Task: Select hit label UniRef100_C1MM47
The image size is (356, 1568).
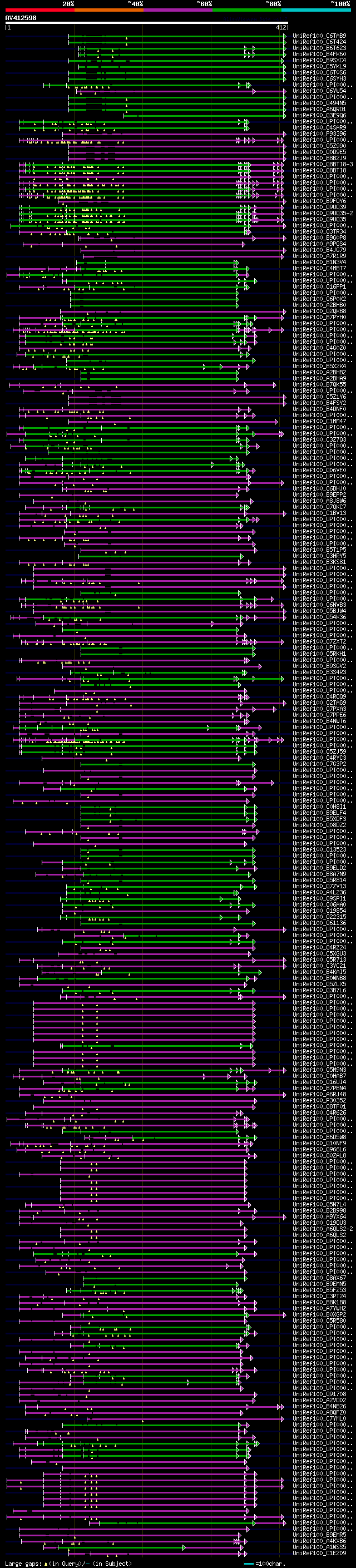Action: [319, 421]
